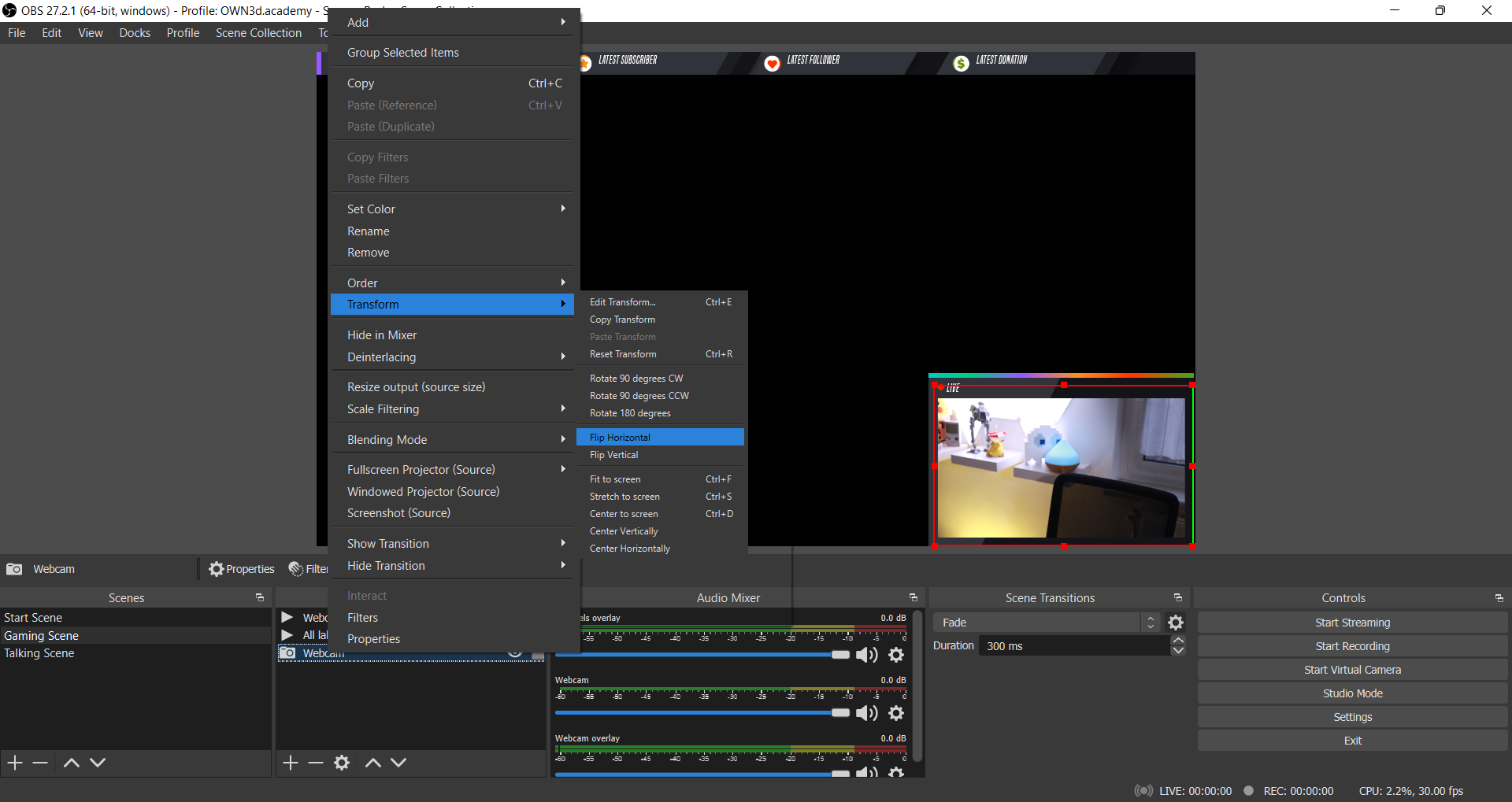Mute the first overlay mixer channel
The height and width of the screenshot is (802, 1512).
867,655
